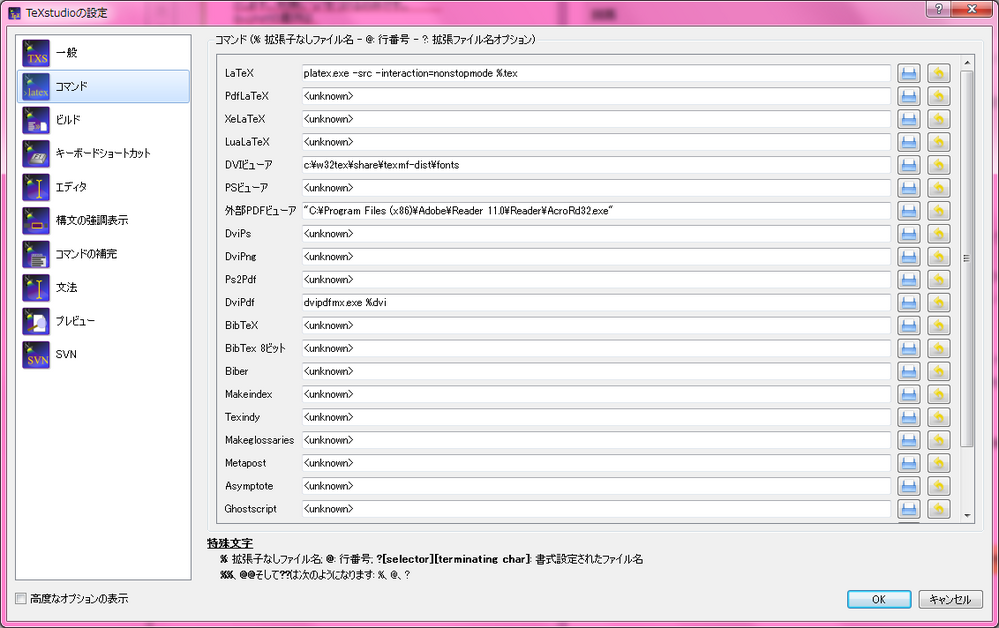Click the キャンセル button

(950, 599)
